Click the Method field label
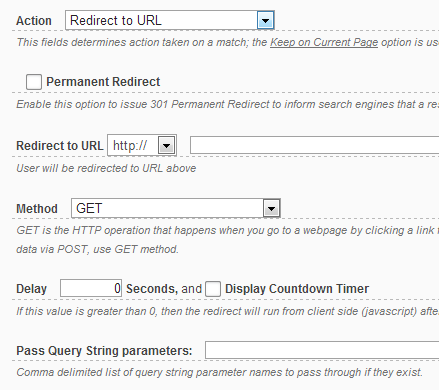This screenshot has width=439, height=390. point(37,209)
